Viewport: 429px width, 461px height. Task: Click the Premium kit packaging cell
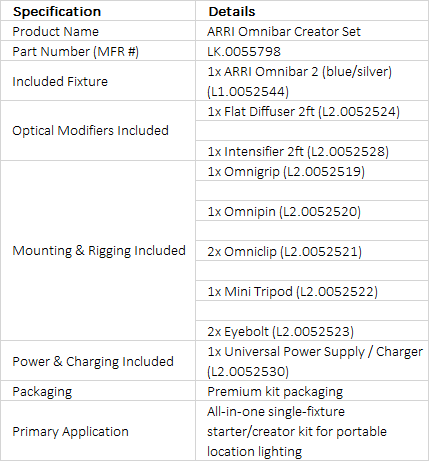[x=312, y=391]
